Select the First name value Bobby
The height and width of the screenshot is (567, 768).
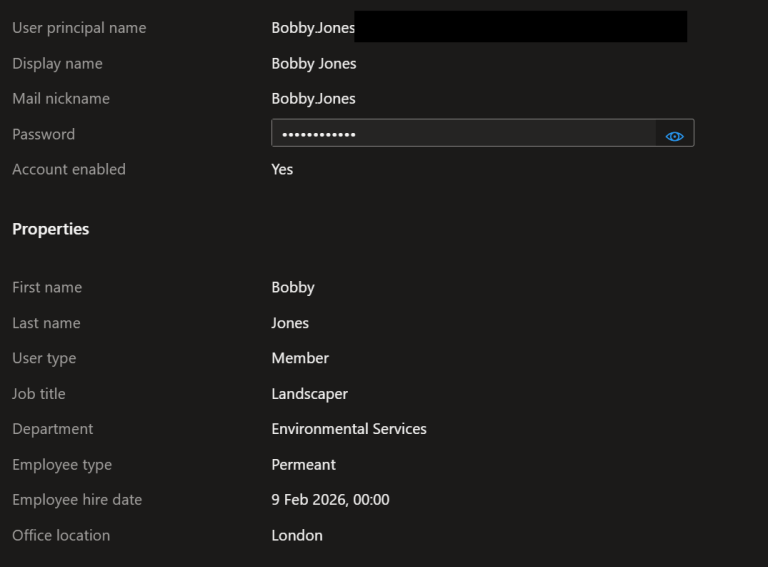(x=293, y=288)
